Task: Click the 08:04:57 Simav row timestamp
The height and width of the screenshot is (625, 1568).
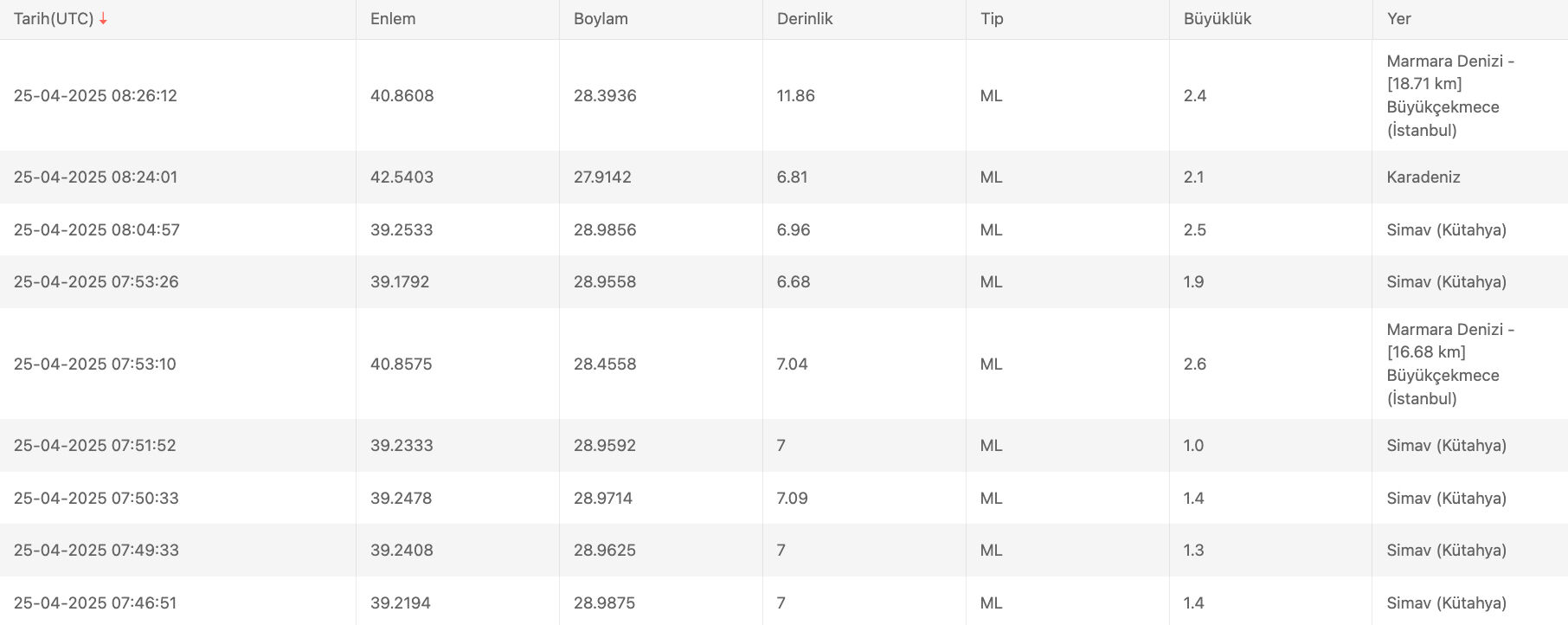Action: tap(97, 230)
